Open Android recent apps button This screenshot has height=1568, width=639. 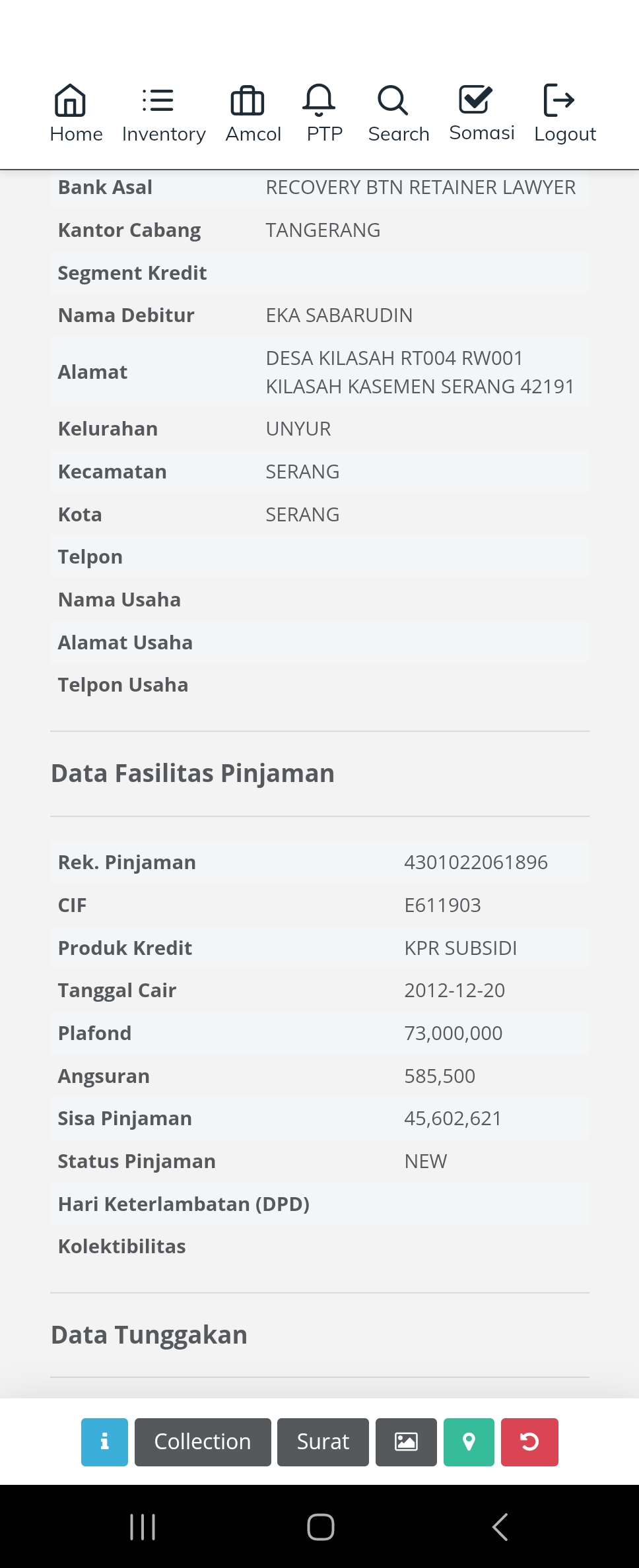click(143, 1526)
